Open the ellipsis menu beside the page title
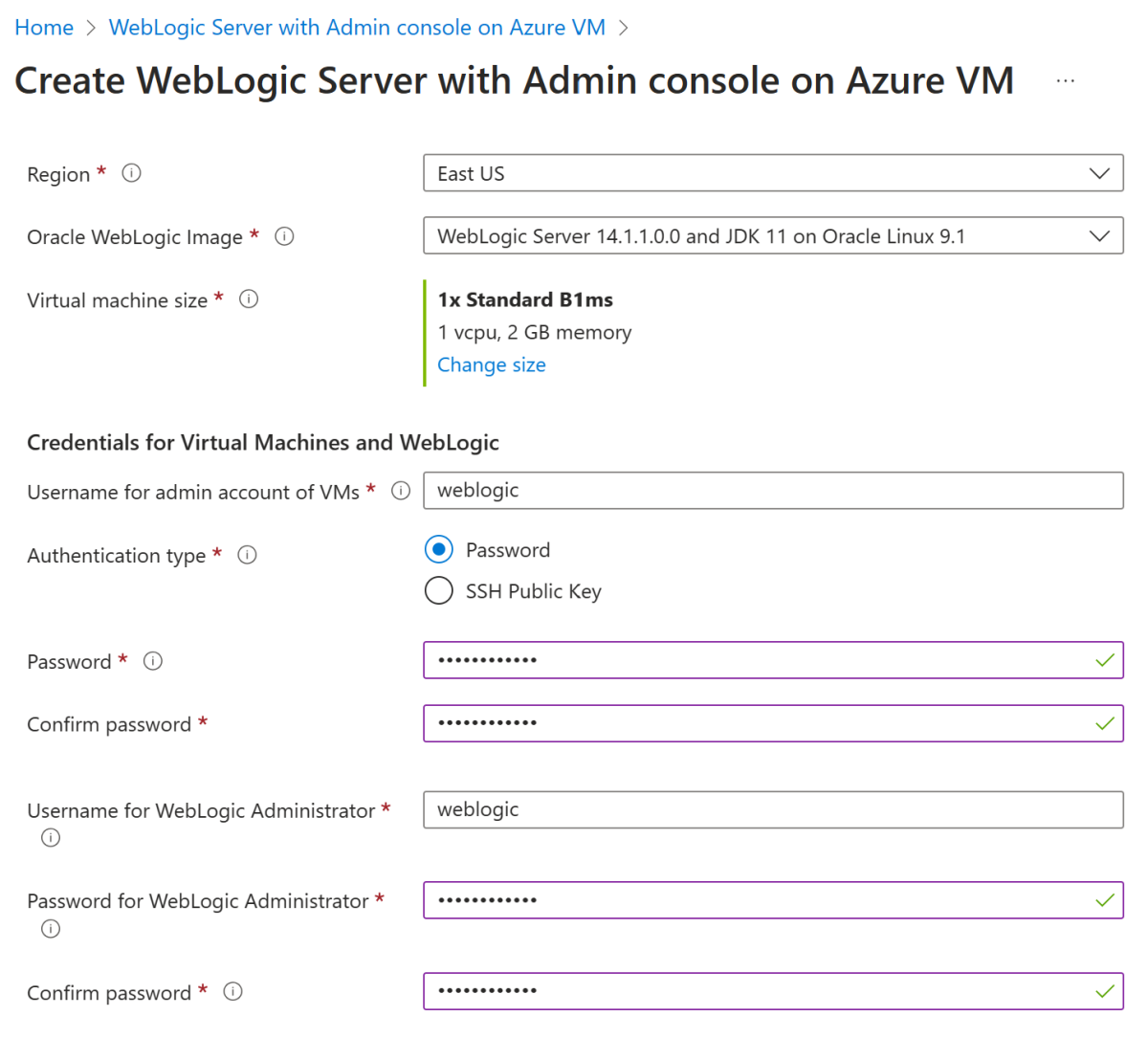The width and height of the screenshot is (1148, 1038). [1066, 80]
